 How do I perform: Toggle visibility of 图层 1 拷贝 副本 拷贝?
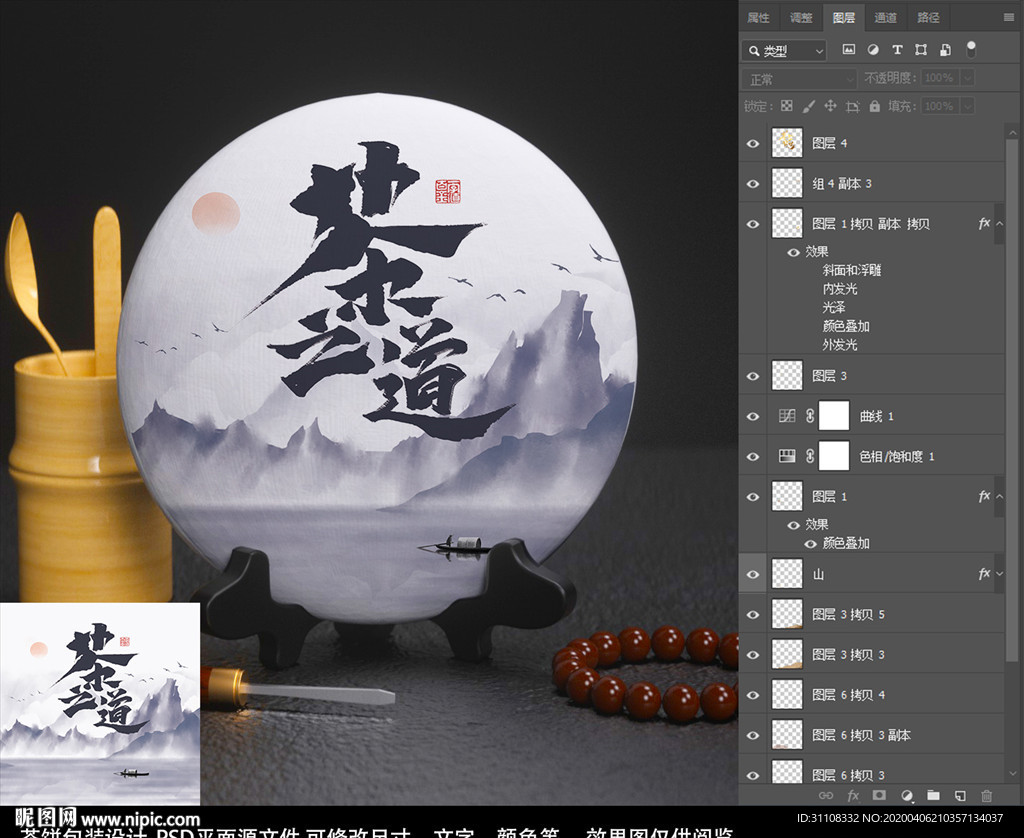coord(752,224)
